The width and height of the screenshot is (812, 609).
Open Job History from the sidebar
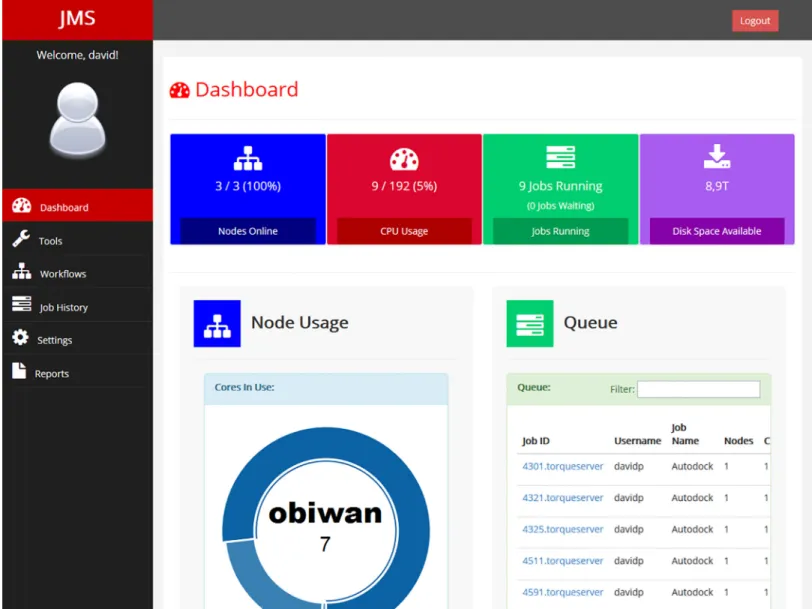[78, 305]
